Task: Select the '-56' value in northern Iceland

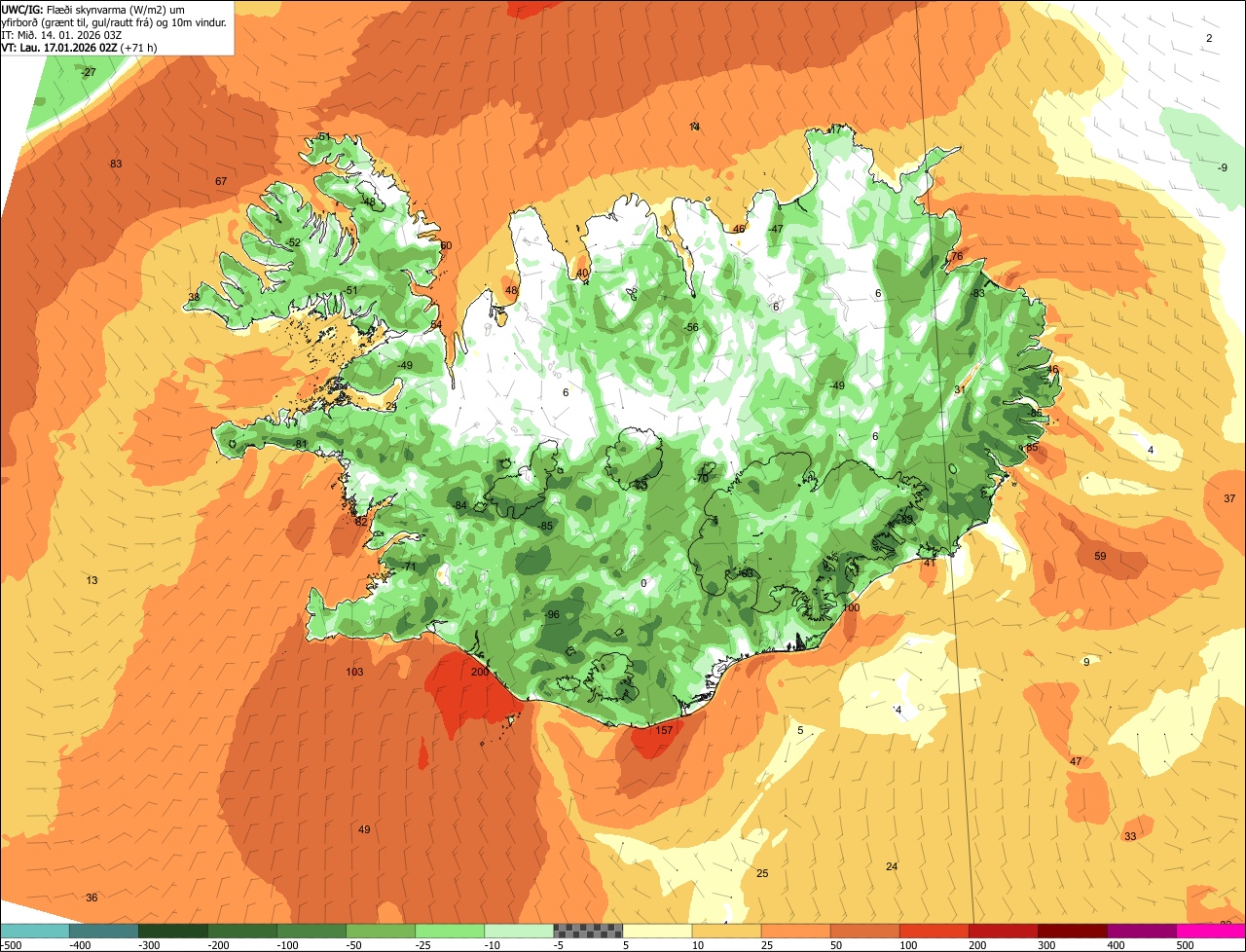Action: 691,327
